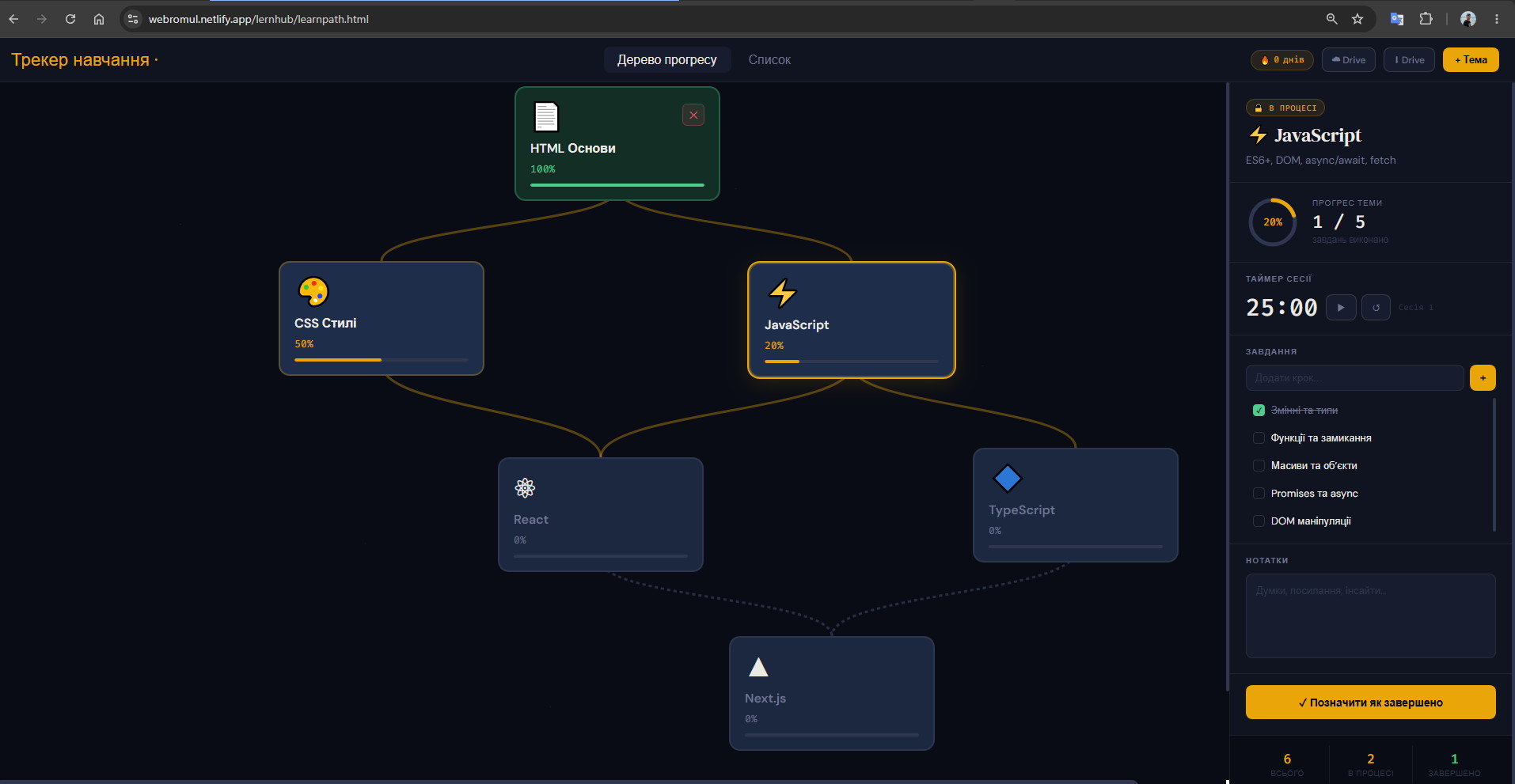Click the address bar URL
Viewport: 1515px width, 784px height.
point(259,19)
